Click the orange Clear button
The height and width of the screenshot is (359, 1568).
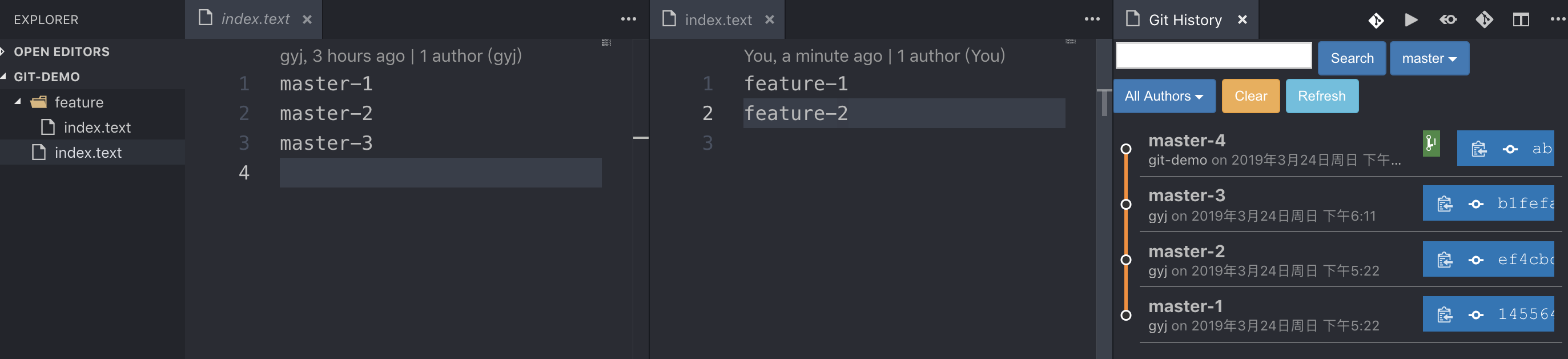pos(1251,96)
